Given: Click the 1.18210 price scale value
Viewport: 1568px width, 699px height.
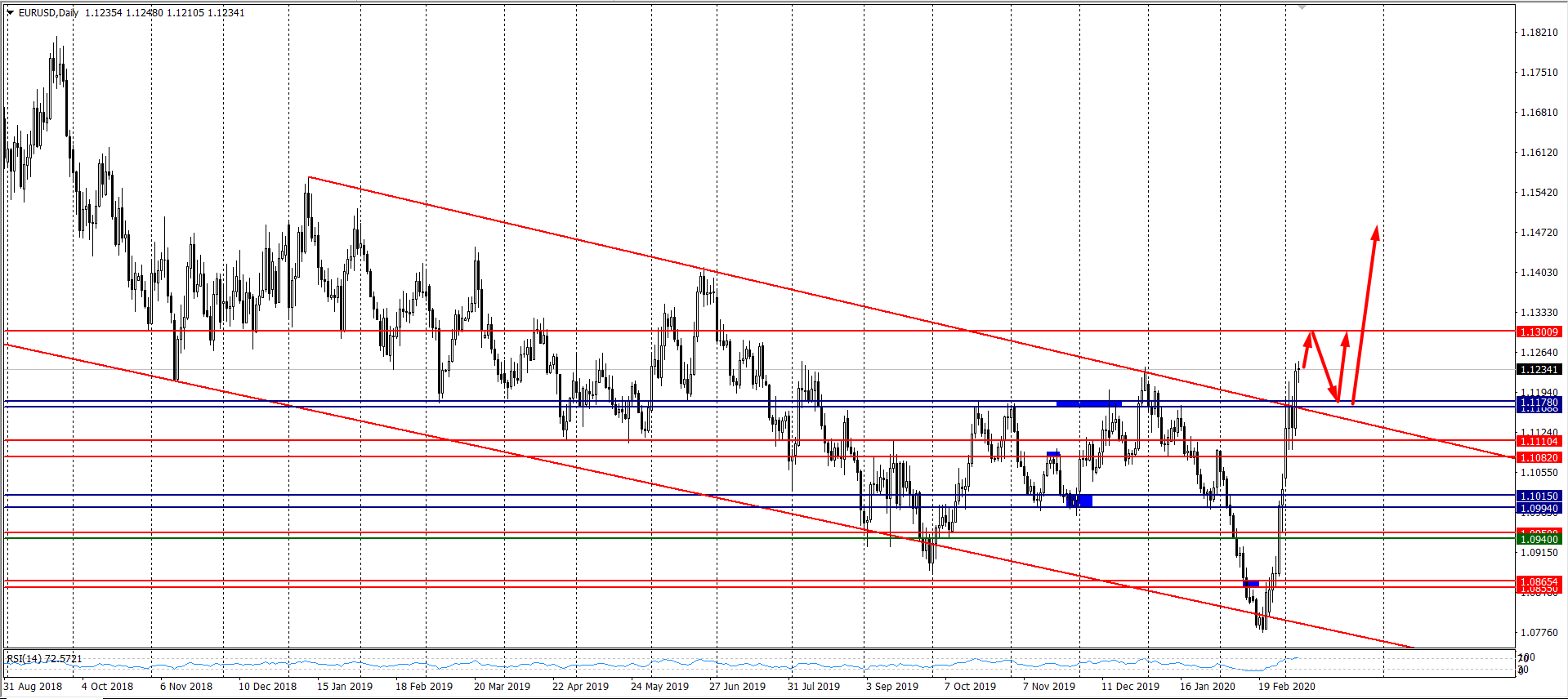Looking at the screenshot, I should click(x=1539, y=33).
